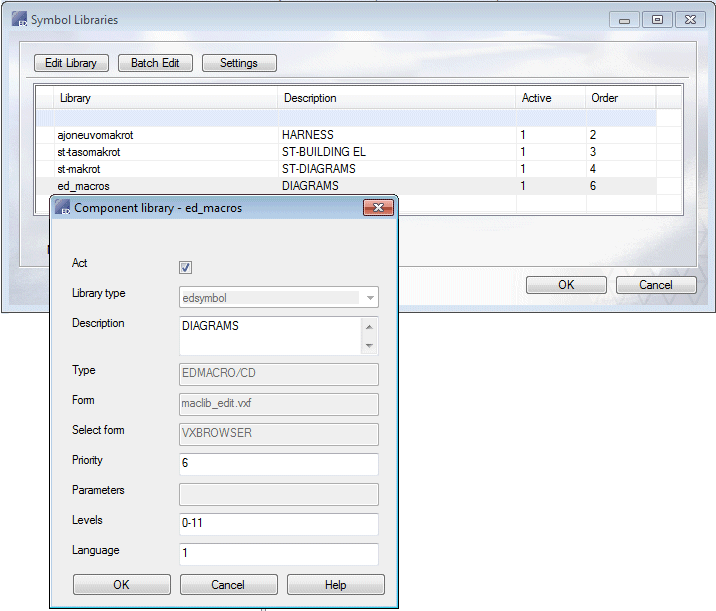The width and height of the screenshot is (716, 611).
Task: Click the Order column header
Action: [x=620, y=98]
